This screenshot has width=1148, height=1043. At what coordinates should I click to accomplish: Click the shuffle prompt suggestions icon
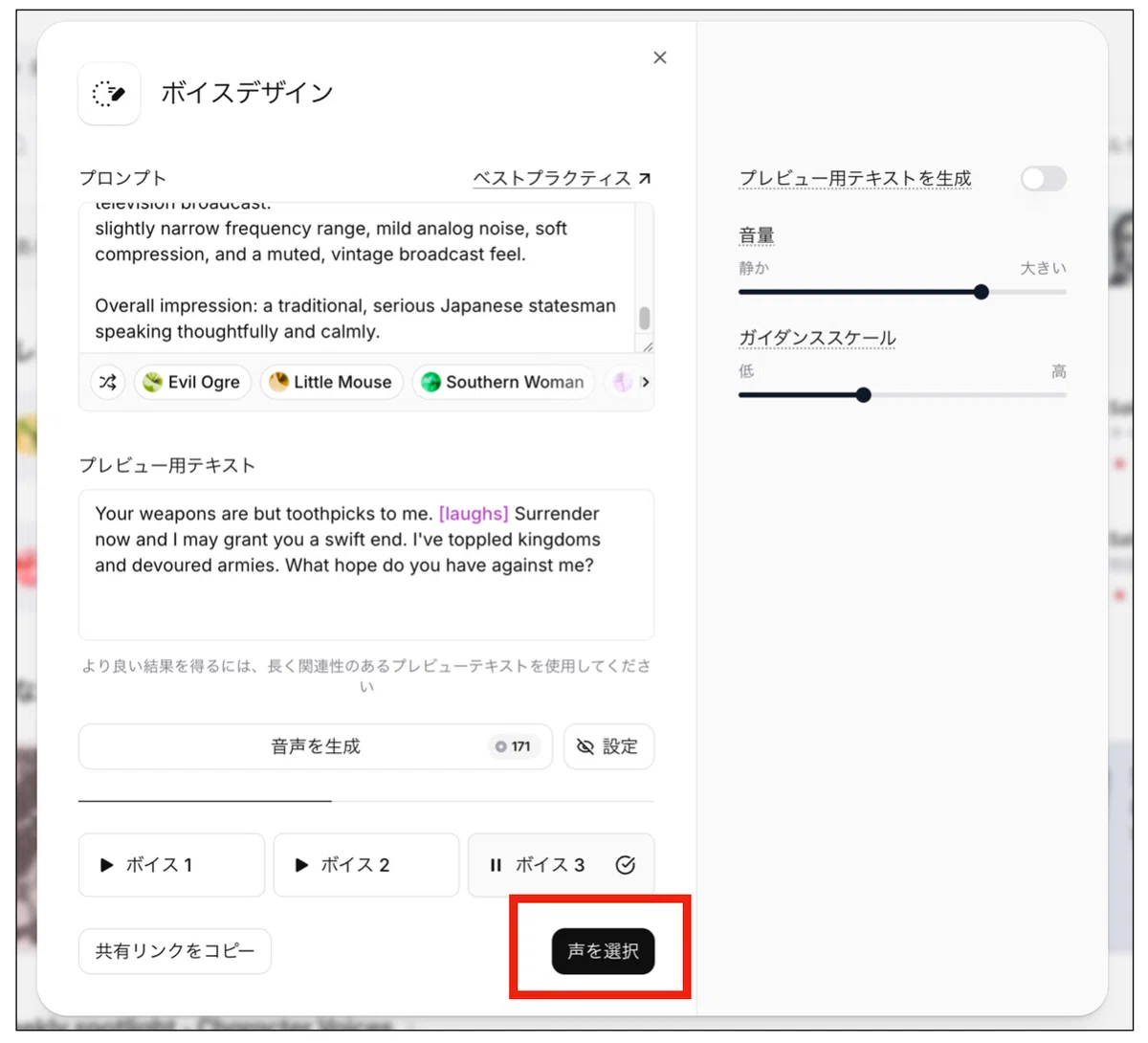(108, 382)
